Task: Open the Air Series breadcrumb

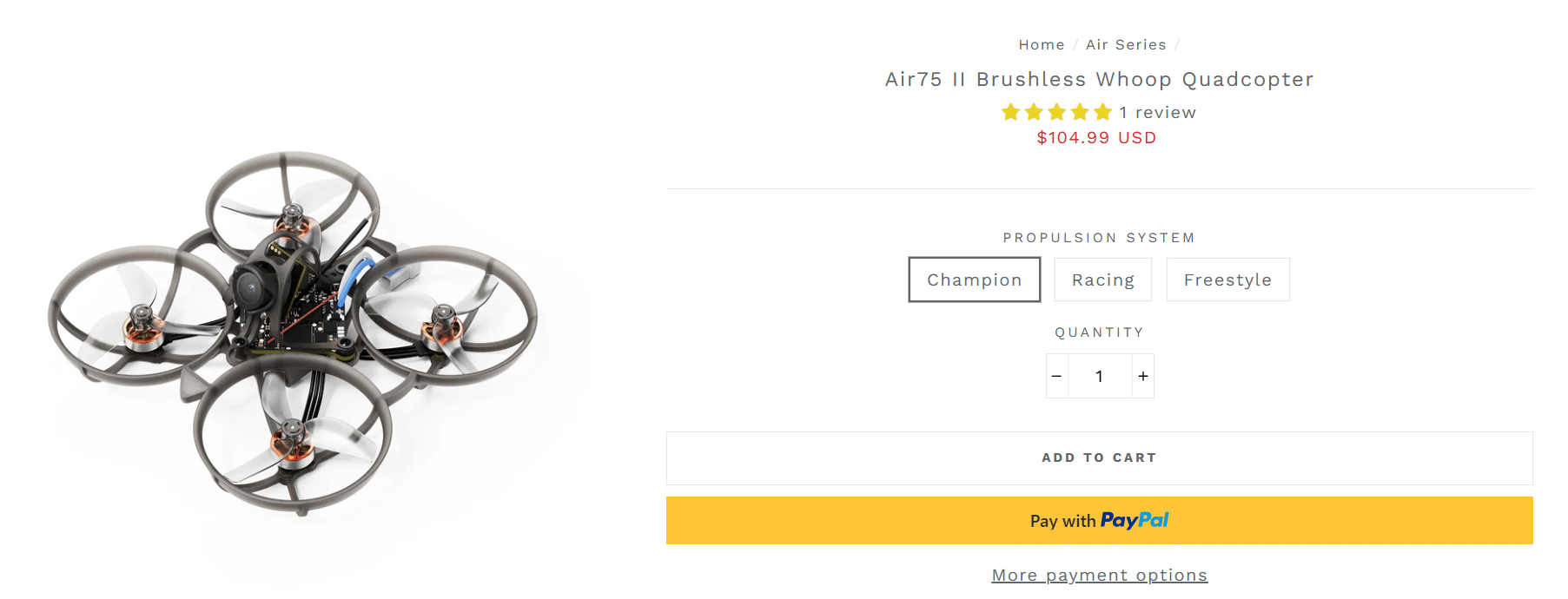Action: (x=1126, y=44)
